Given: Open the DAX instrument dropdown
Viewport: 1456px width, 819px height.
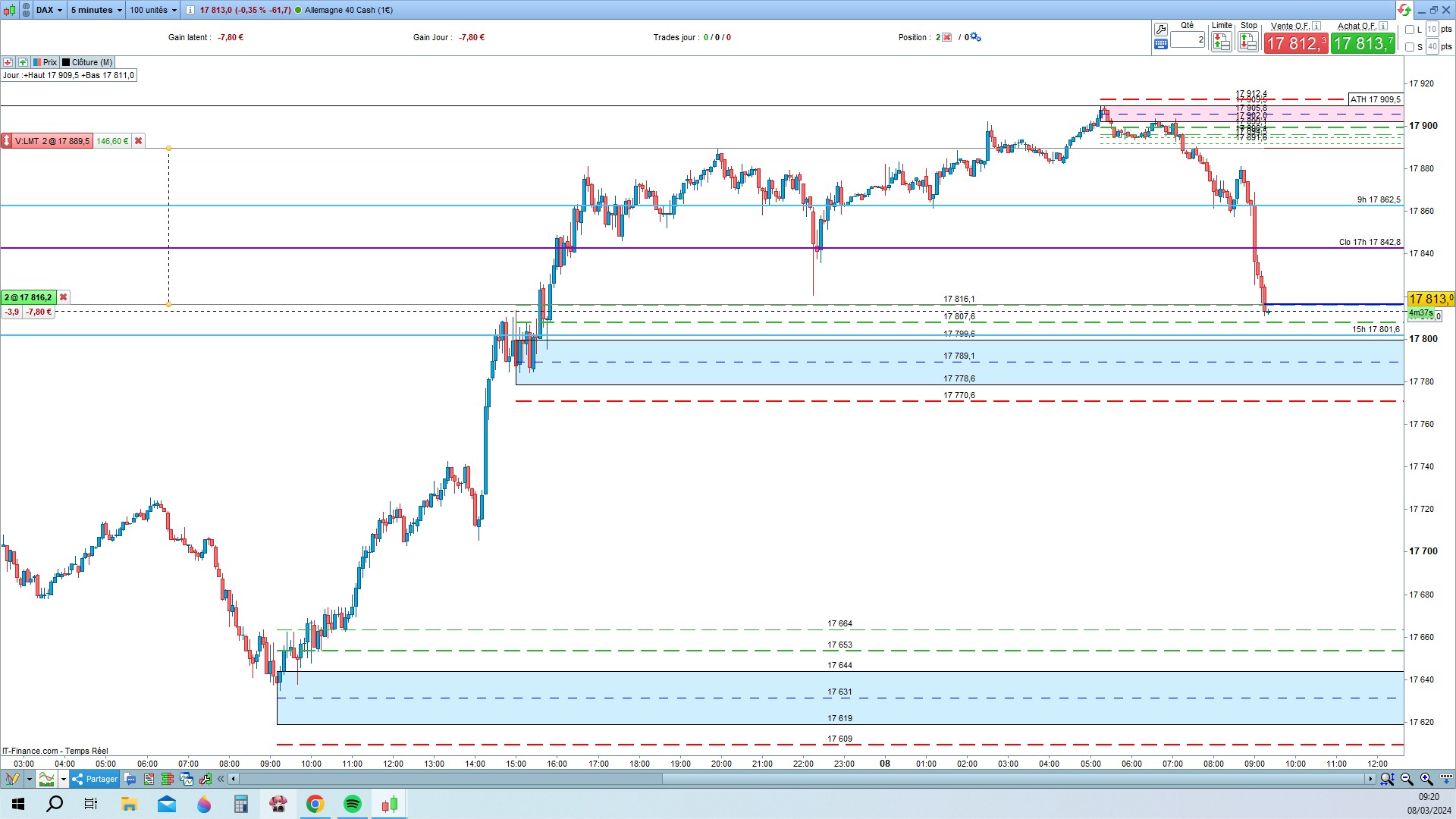Looking at the screenshot, I should pos(50,10).
